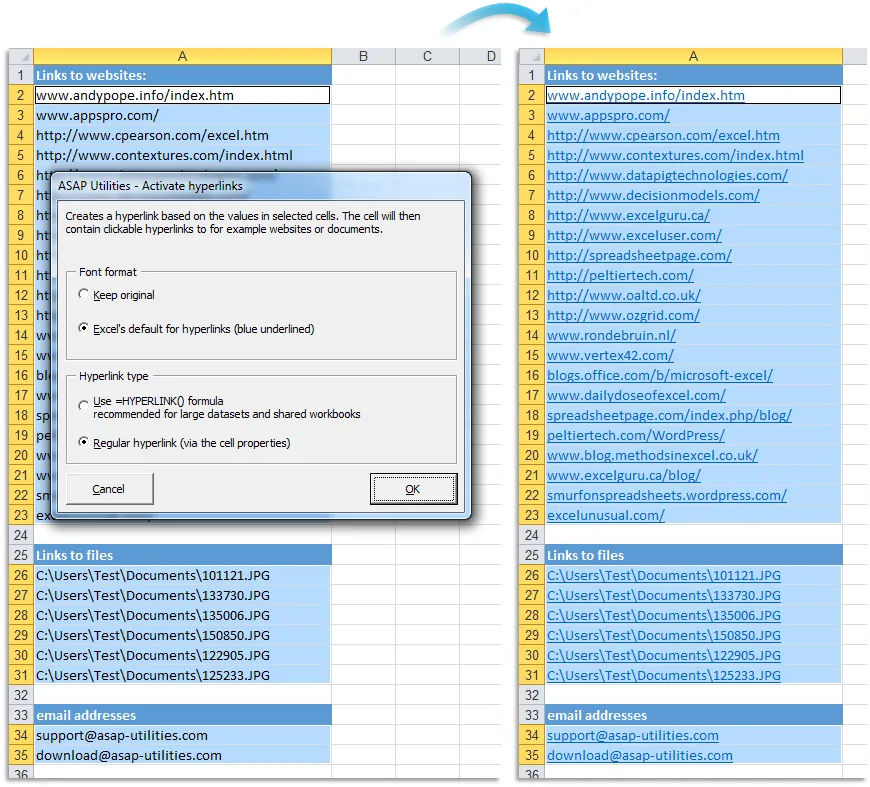
Task: Click hyperlinked download@asap-utilities.com email
Action: [640, 755]
